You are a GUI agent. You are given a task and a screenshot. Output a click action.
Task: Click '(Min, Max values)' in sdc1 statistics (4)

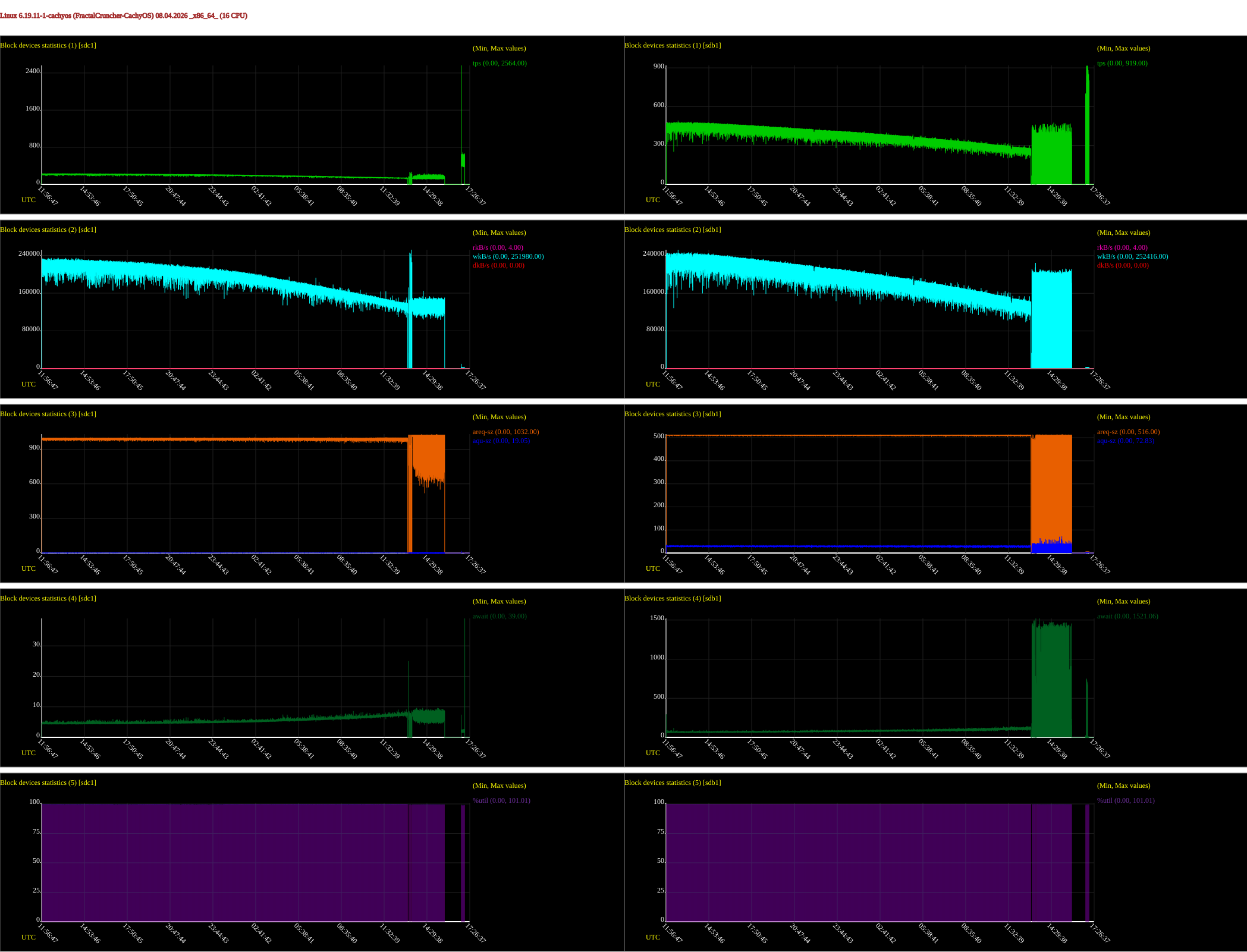[499, 601]
